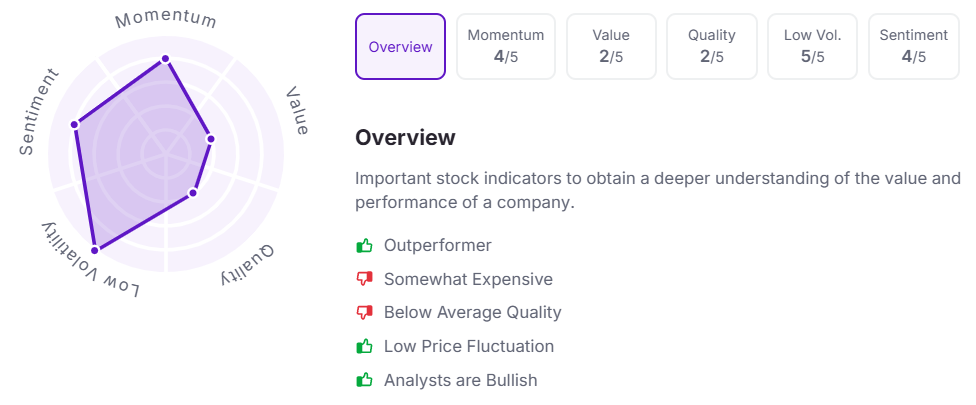Click the Low Volatility point on radar chart

[x=95, y=250]
